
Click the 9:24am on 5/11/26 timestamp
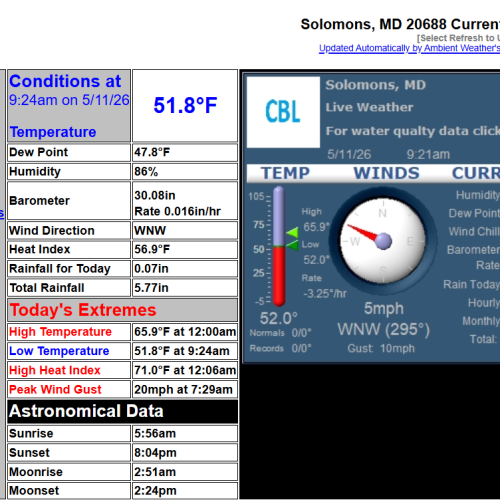pos(69,100)
